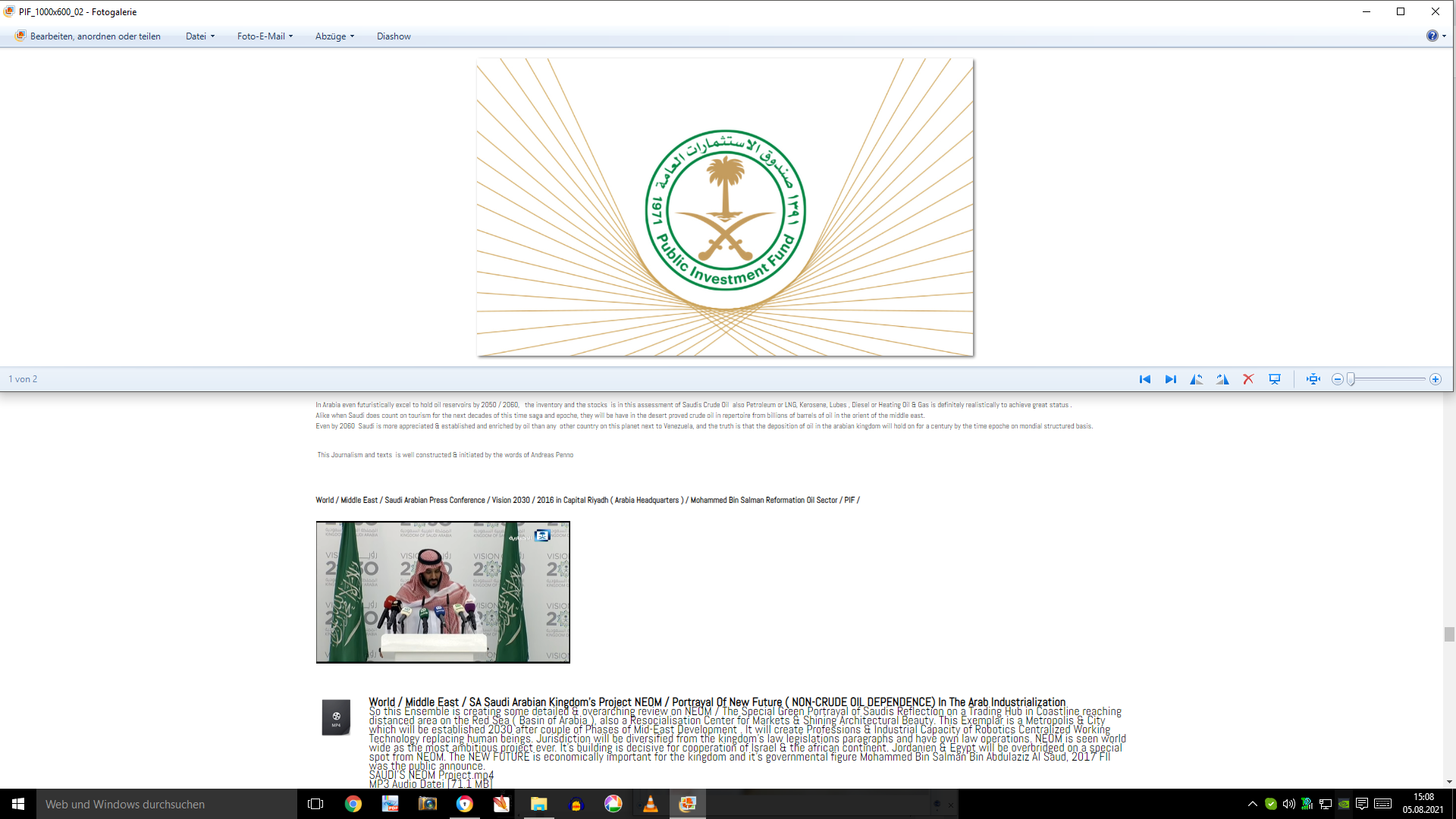Open the Foto-E-Mail dropdown
The image size is (1456, 819).
(265, 36)
